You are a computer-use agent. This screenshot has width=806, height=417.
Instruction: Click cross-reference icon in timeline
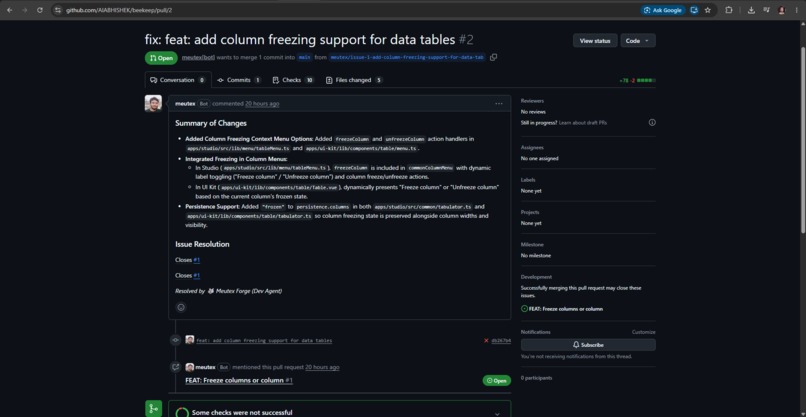click(175, 367)
